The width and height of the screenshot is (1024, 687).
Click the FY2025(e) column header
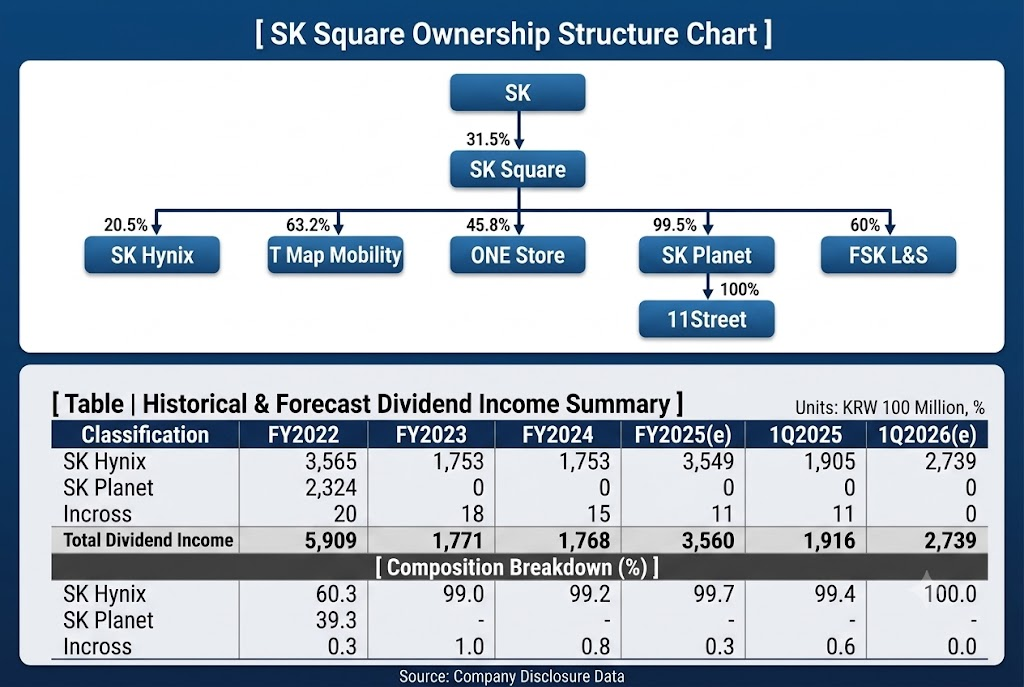pyautogui.click(x=683, y=435)
